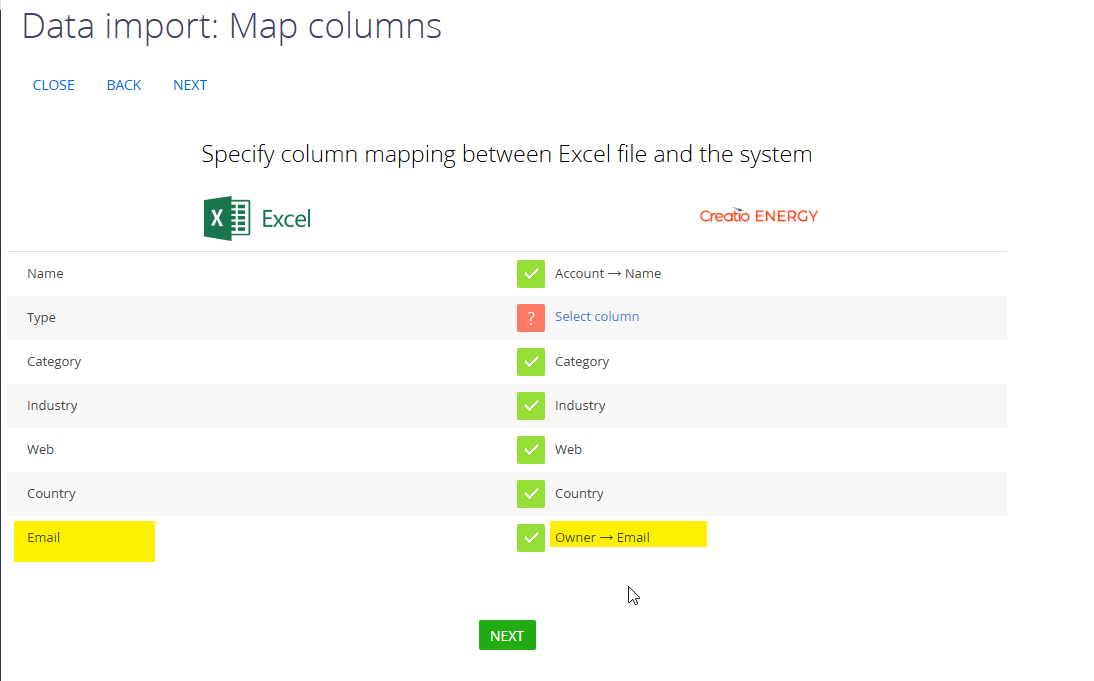Click the Excel column Name
1094x681 pixels.
[x=45, y=274]
